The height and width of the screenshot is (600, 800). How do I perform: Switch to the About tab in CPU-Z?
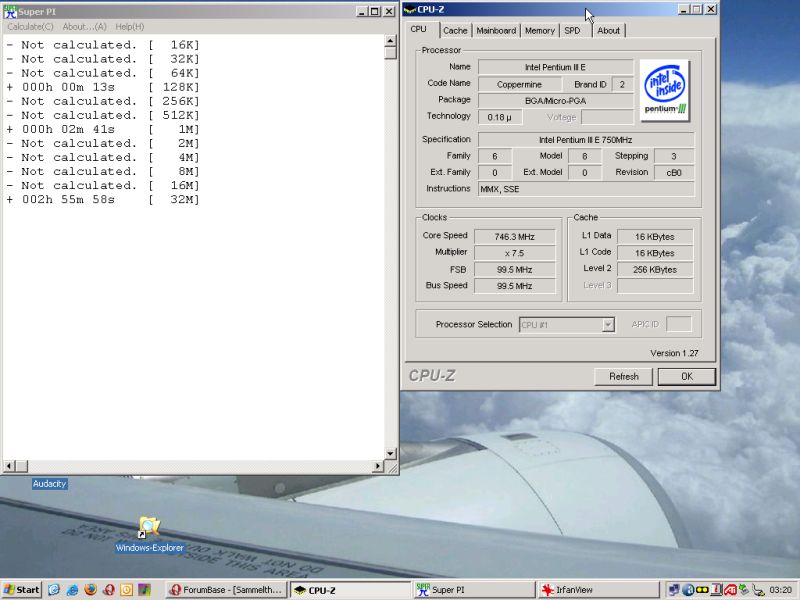pyautogui.click(x=609, y=31)
